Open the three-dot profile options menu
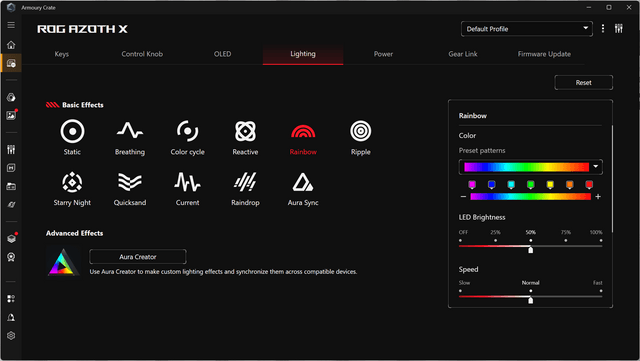640x361 pixels. pos(603,29)
